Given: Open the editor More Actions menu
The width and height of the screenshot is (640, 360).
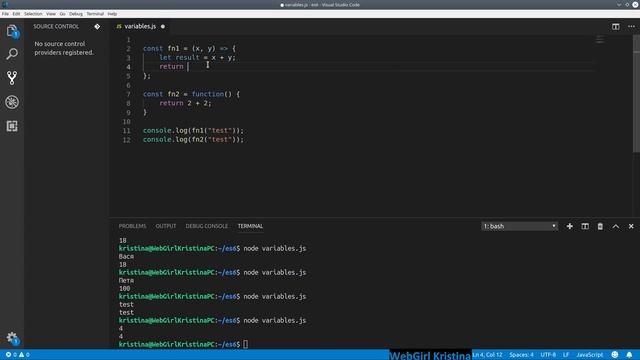Looking at the screenshot, I should pos(631,27).
